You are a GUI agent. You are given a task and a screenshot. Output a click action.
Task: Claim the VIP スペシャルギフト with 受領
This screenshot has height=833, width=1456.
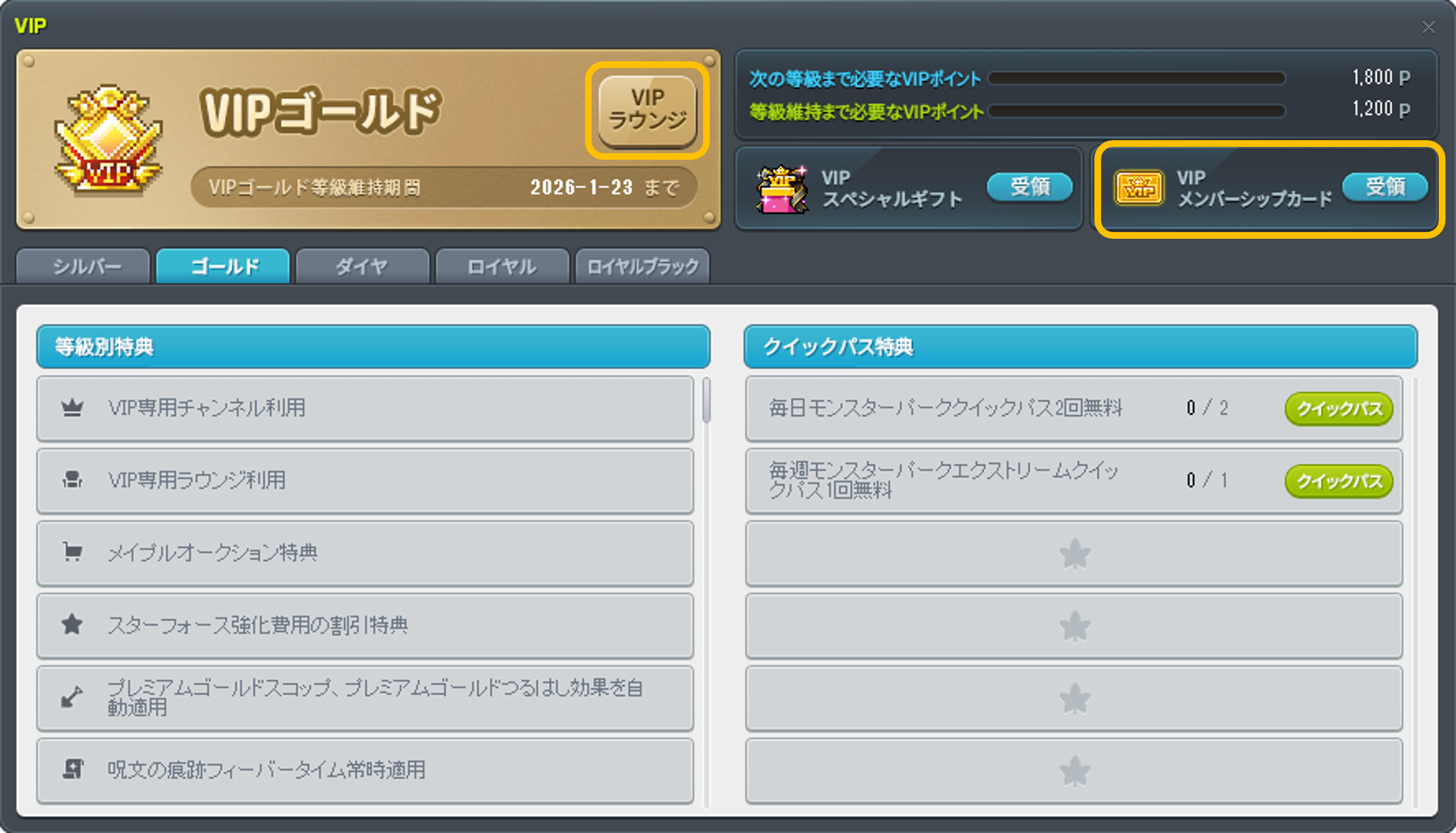(1030, 187)
